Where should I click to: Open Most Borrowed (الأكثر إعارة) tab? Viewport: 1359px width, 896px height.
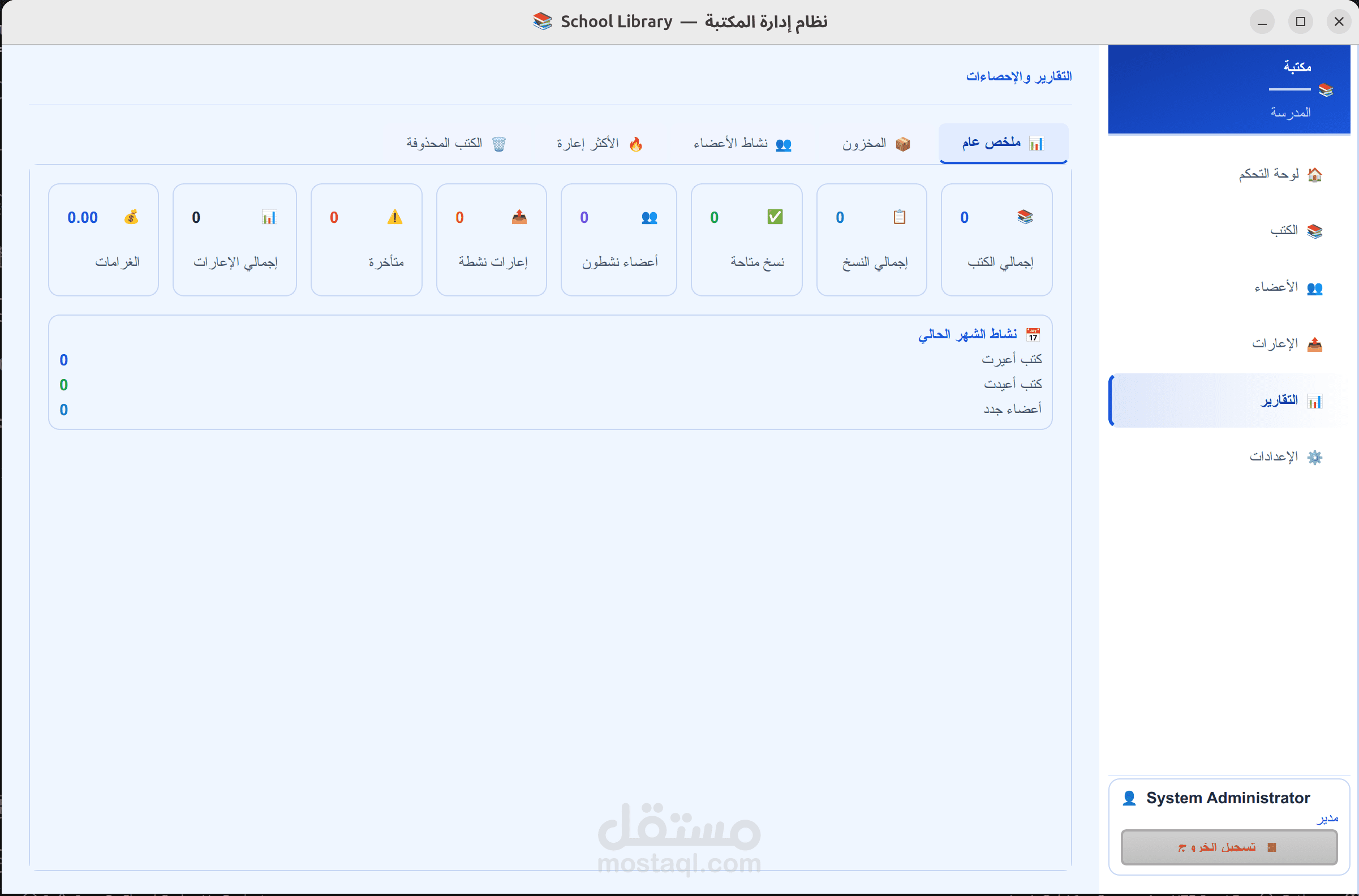[600, 143]
